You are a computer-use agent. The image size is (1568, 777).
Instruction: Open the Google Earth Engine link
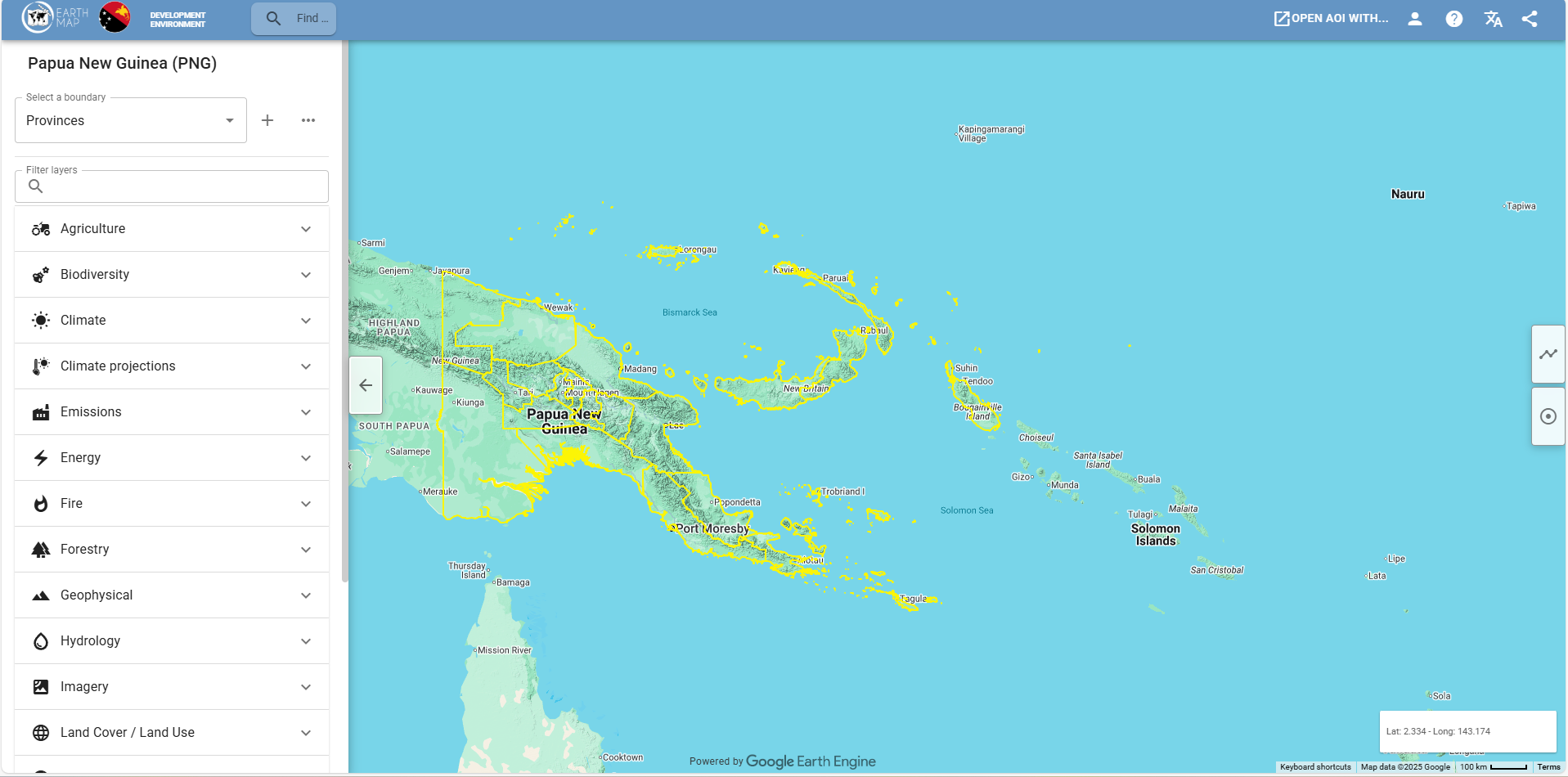[811, 761]
